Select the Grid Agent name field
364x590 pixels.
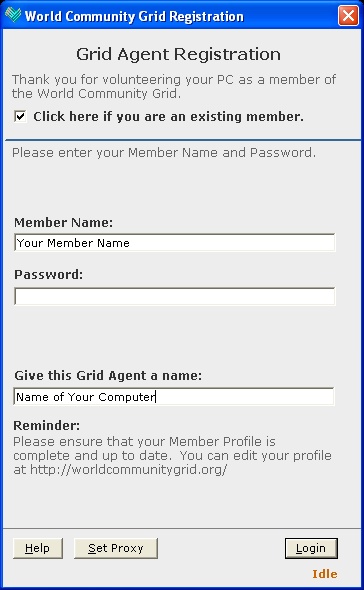pos(174,397)
